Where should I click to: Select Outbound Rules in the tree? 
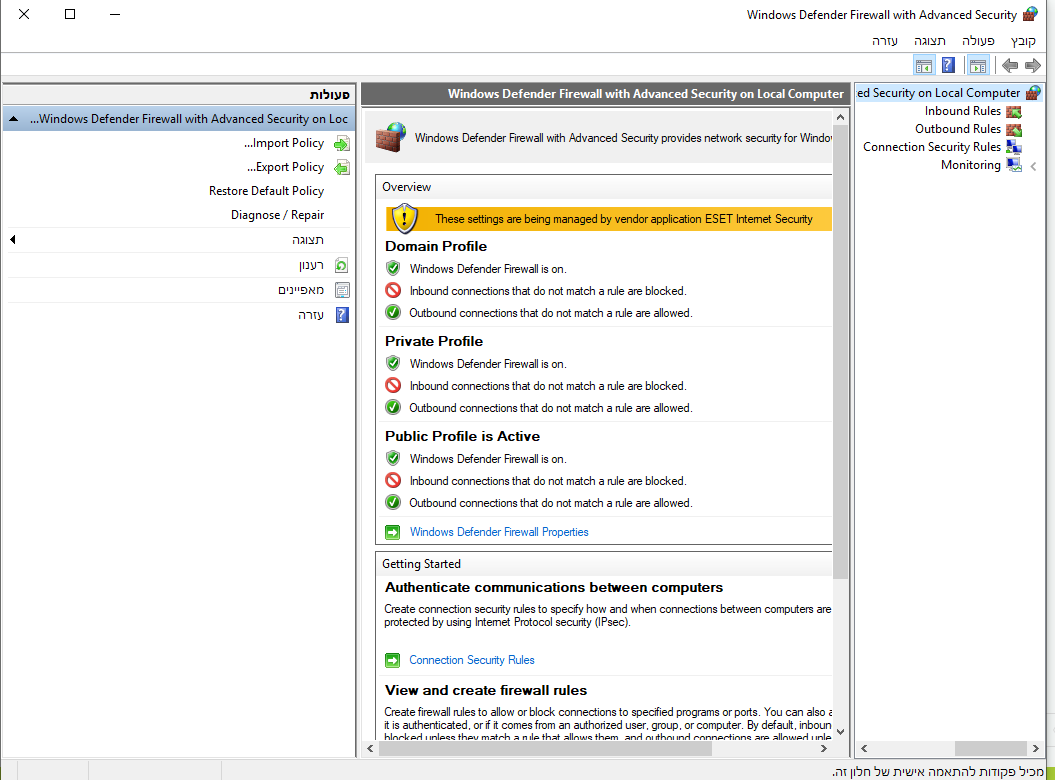coord(957,129)
